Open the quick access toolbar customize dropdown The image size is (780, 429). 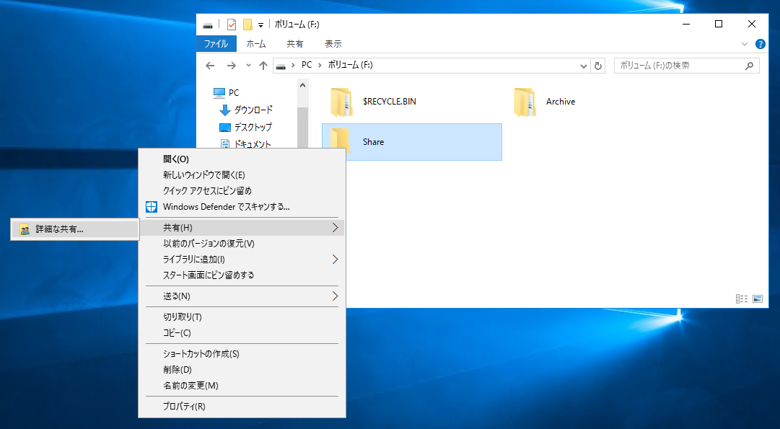pyautogui.click(x=260, y=25)
